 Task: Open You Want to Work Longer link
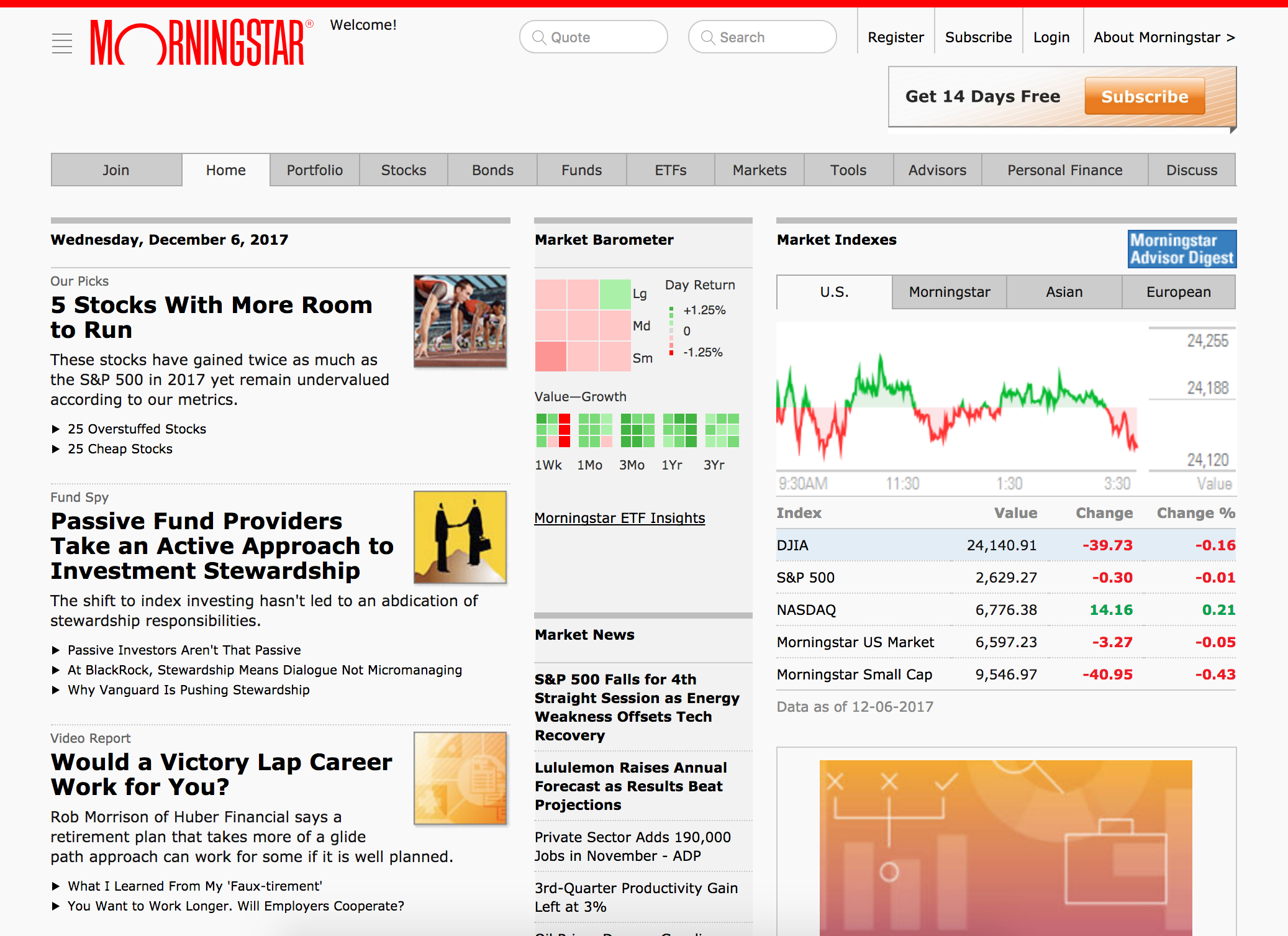click(x=235, y=906)
